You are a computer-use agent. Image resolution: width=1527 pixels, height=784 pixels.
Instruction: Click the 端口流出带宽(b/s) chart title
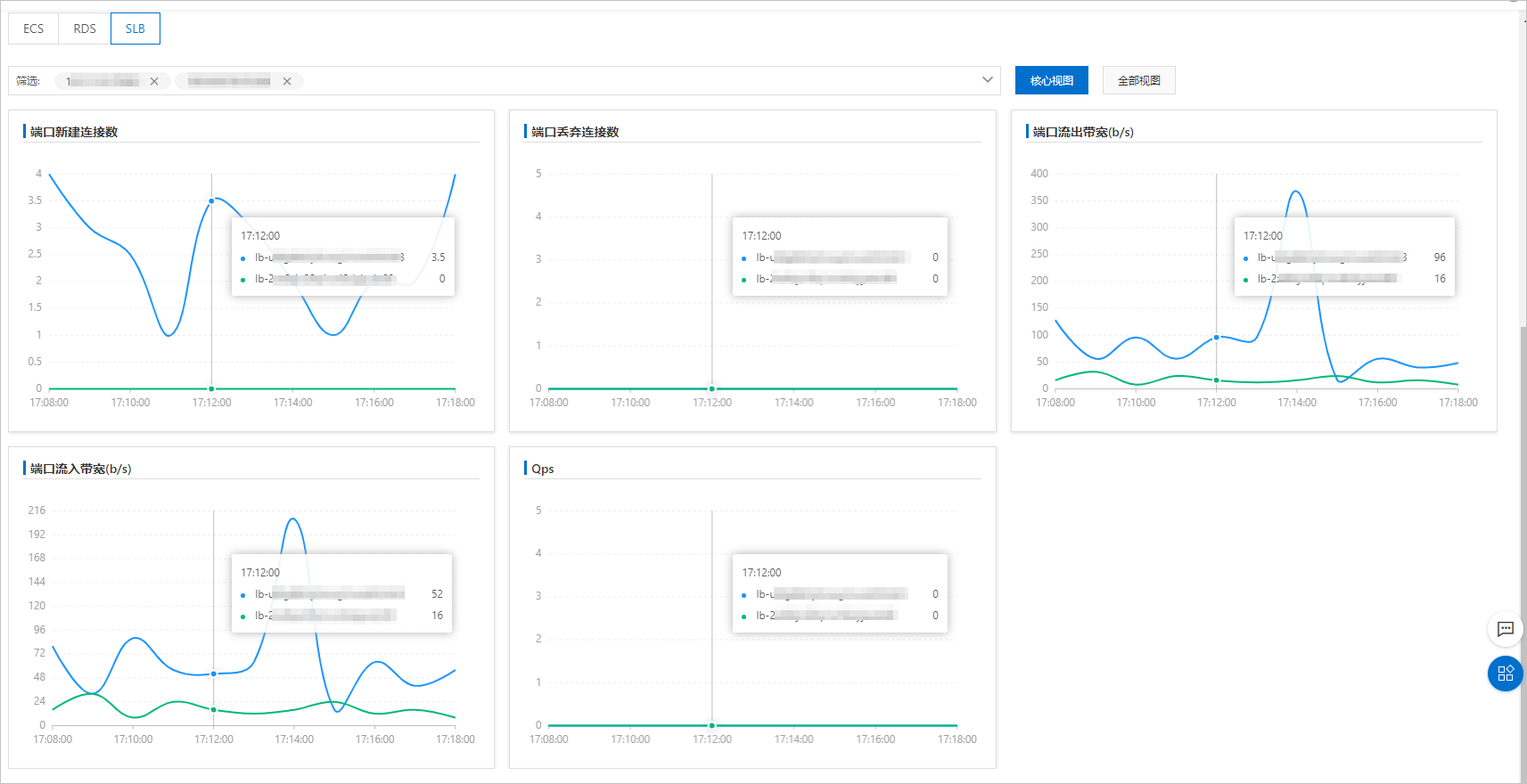(1083, 132)
